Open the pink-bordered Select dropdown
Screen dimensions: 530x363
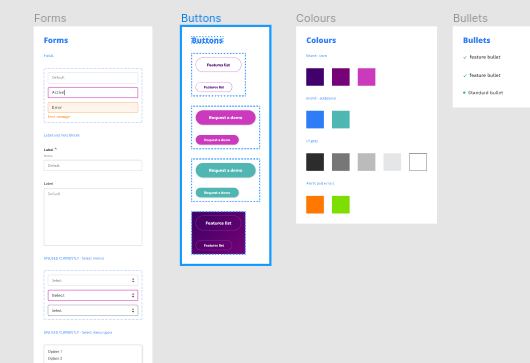pos(93,295)
